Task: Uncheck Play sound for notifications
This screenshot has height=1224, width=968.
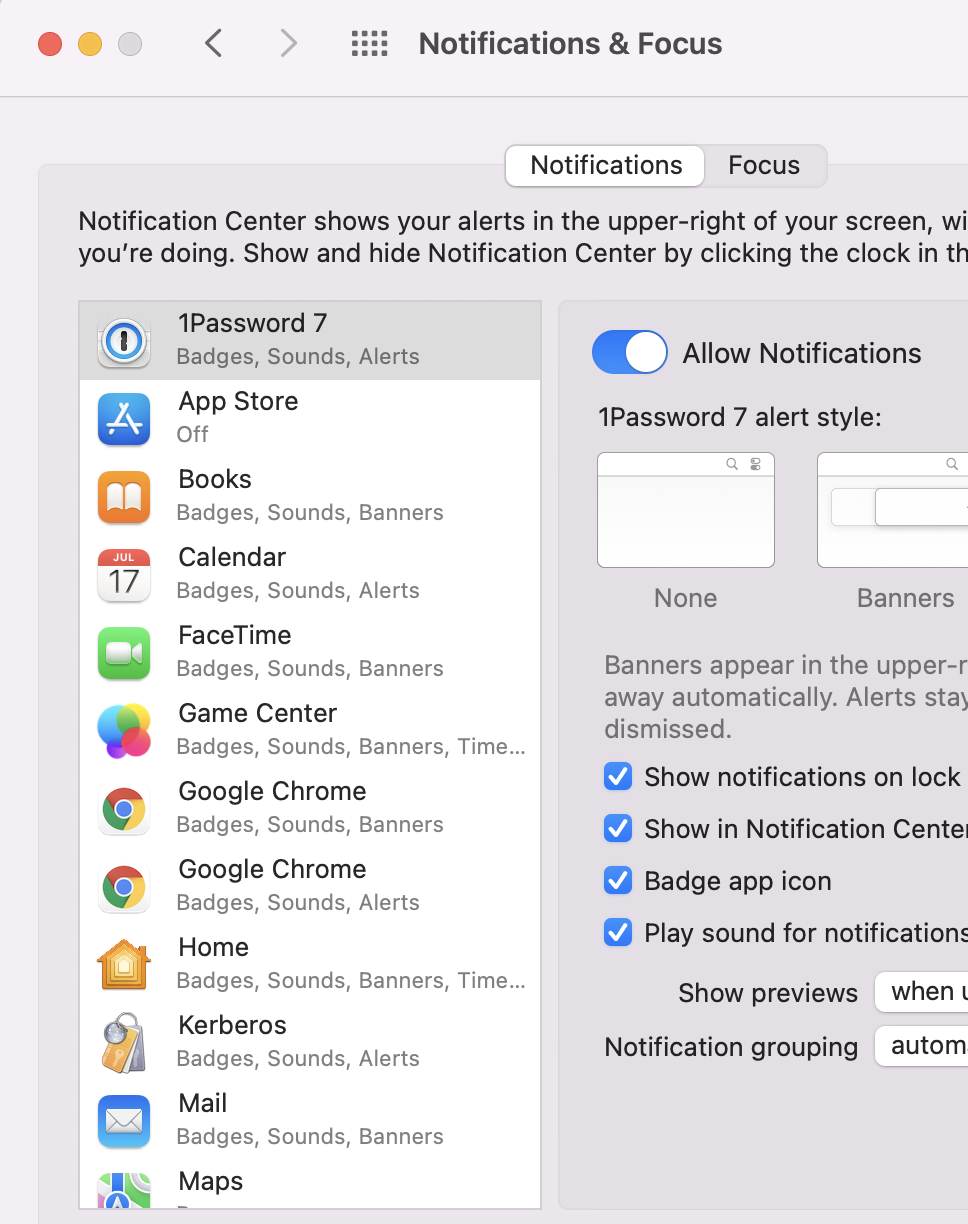Action: 618,933
